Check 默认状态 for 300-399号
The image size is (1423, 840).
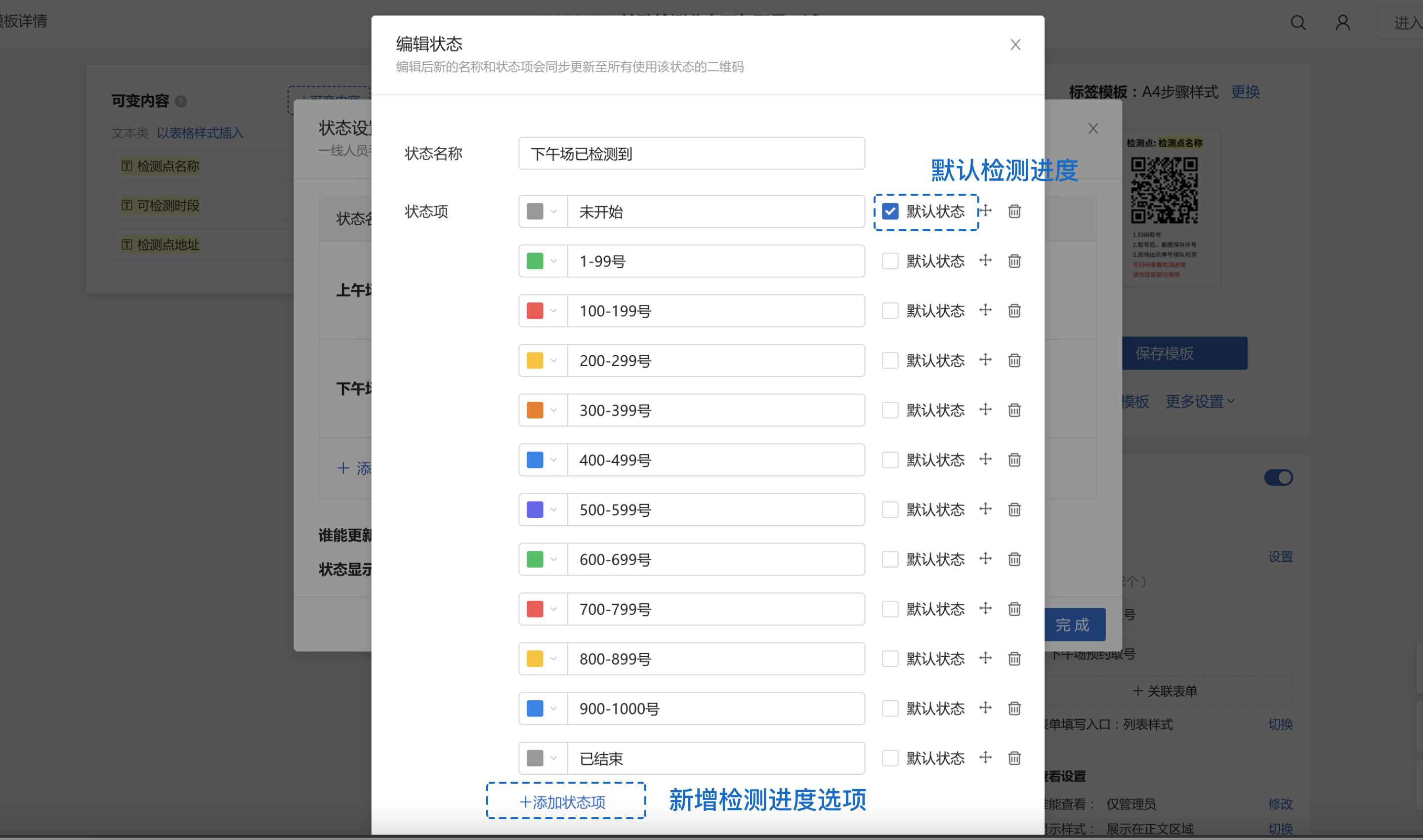coord(890,411)
